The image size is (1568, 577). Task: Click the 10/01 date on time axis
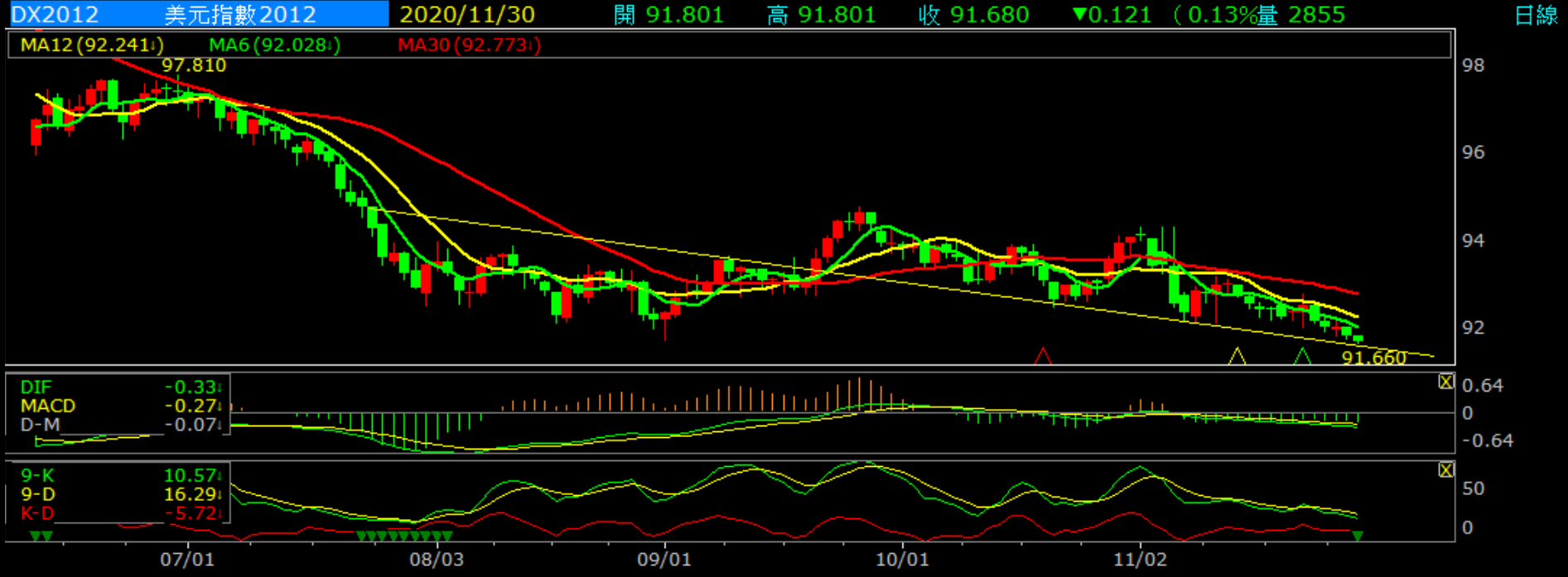tap(902, 559)
